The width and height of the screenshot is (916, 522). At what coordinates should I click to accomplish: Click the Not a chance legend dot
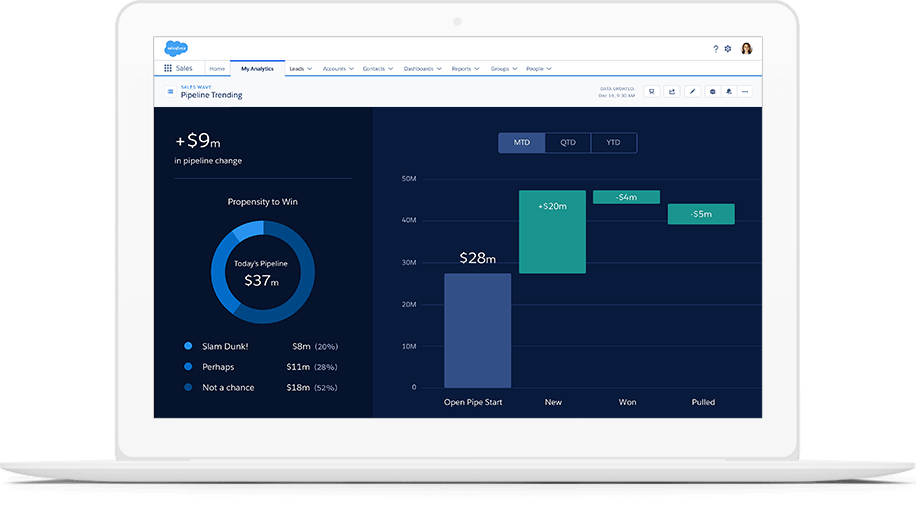(x=188, y=387)
